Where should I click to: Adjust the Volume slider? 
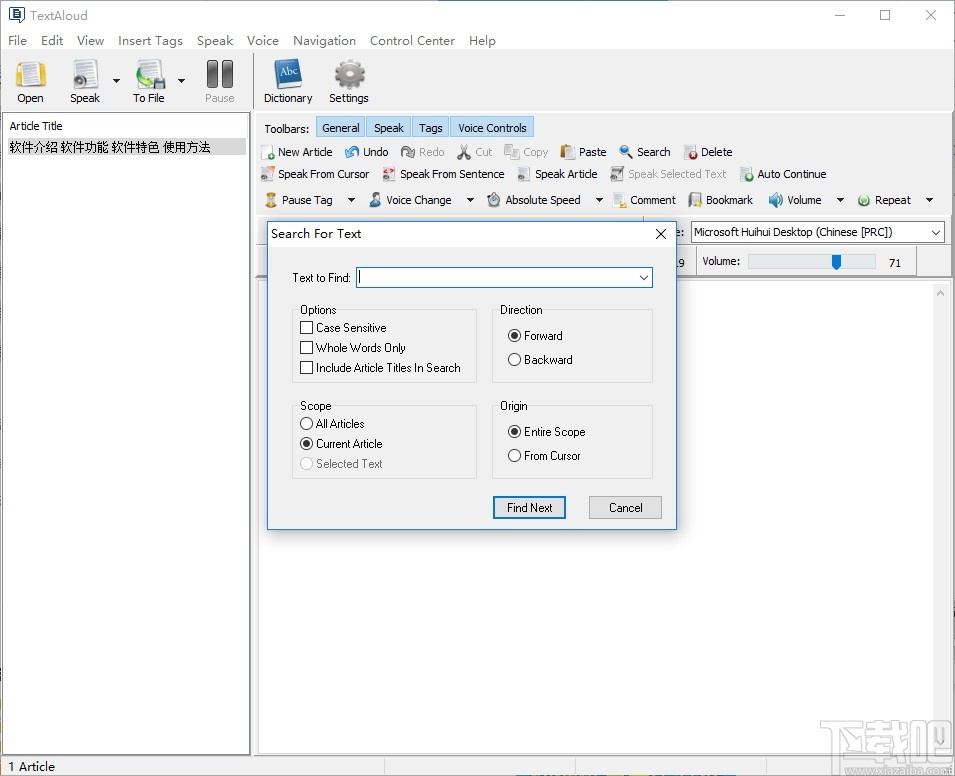coord(838,261)
